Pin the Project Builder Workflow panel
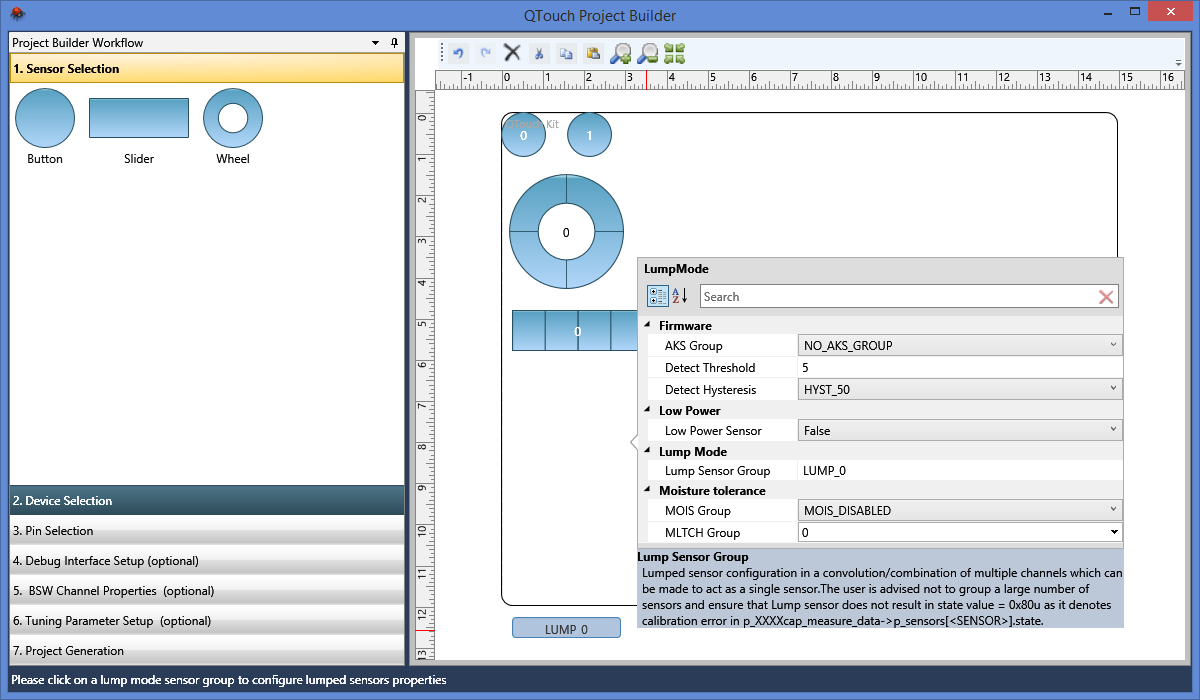The image size is (1200, 700). click(x=394, y=43)
